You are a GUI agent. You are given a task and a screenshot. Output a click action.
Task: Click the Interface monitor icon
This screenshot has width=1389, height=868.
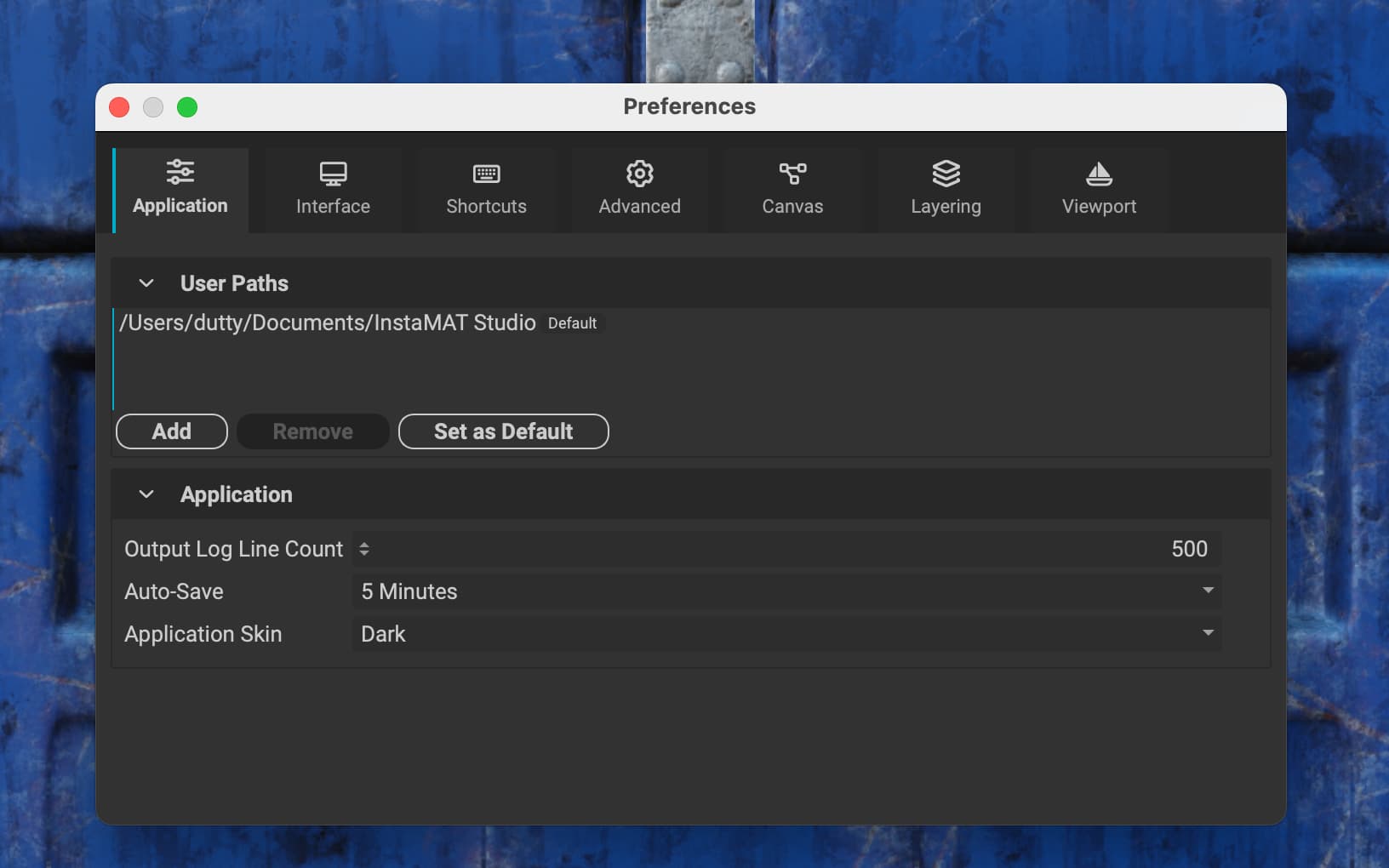(x=333, y=174)
